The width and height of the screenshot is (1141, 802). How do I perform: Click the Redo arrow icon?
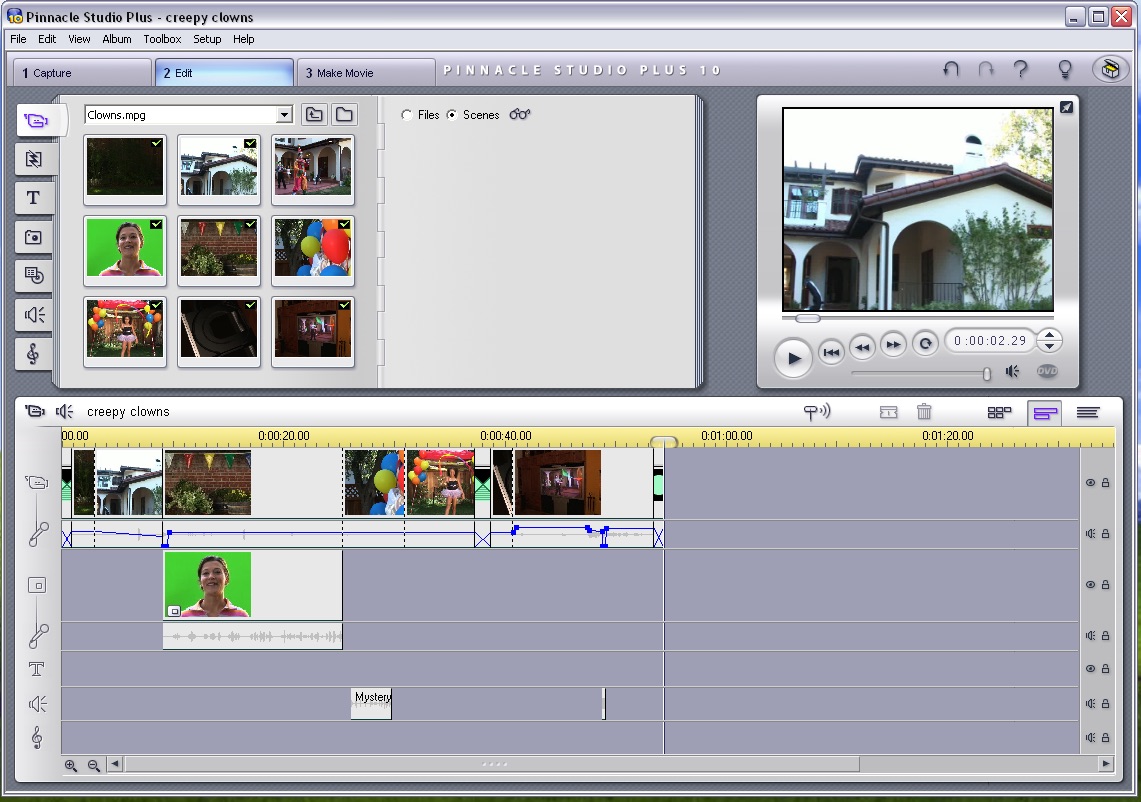986,70
